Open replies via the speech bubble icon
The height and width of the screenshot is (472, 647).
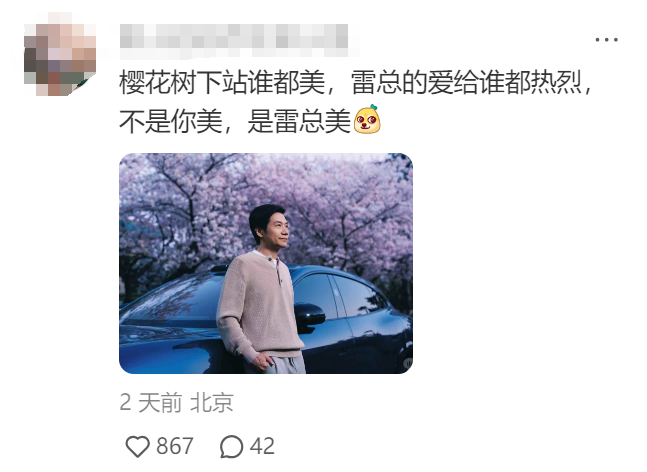231,446
